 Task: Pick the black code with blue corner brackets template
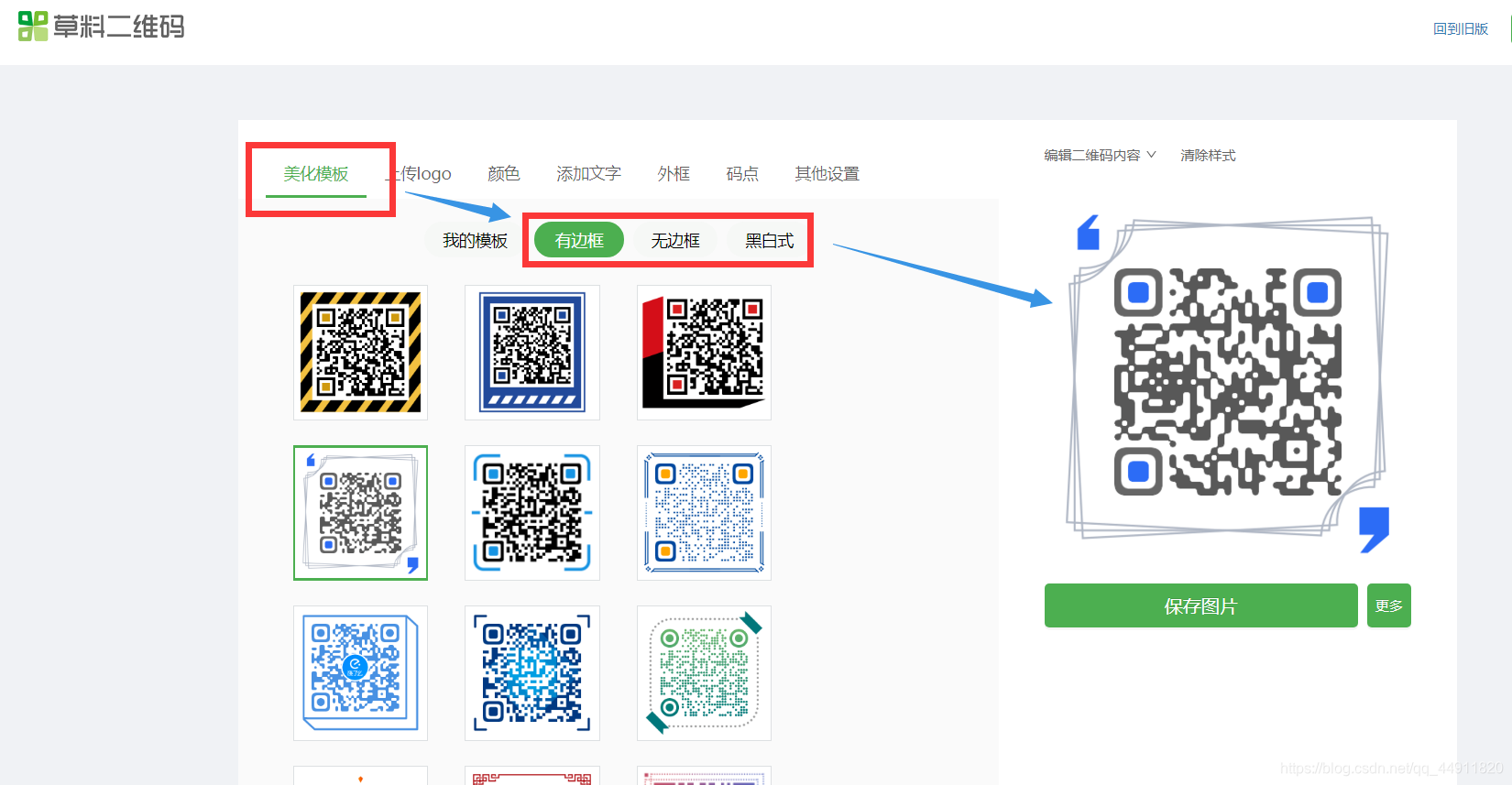point(532,513)
